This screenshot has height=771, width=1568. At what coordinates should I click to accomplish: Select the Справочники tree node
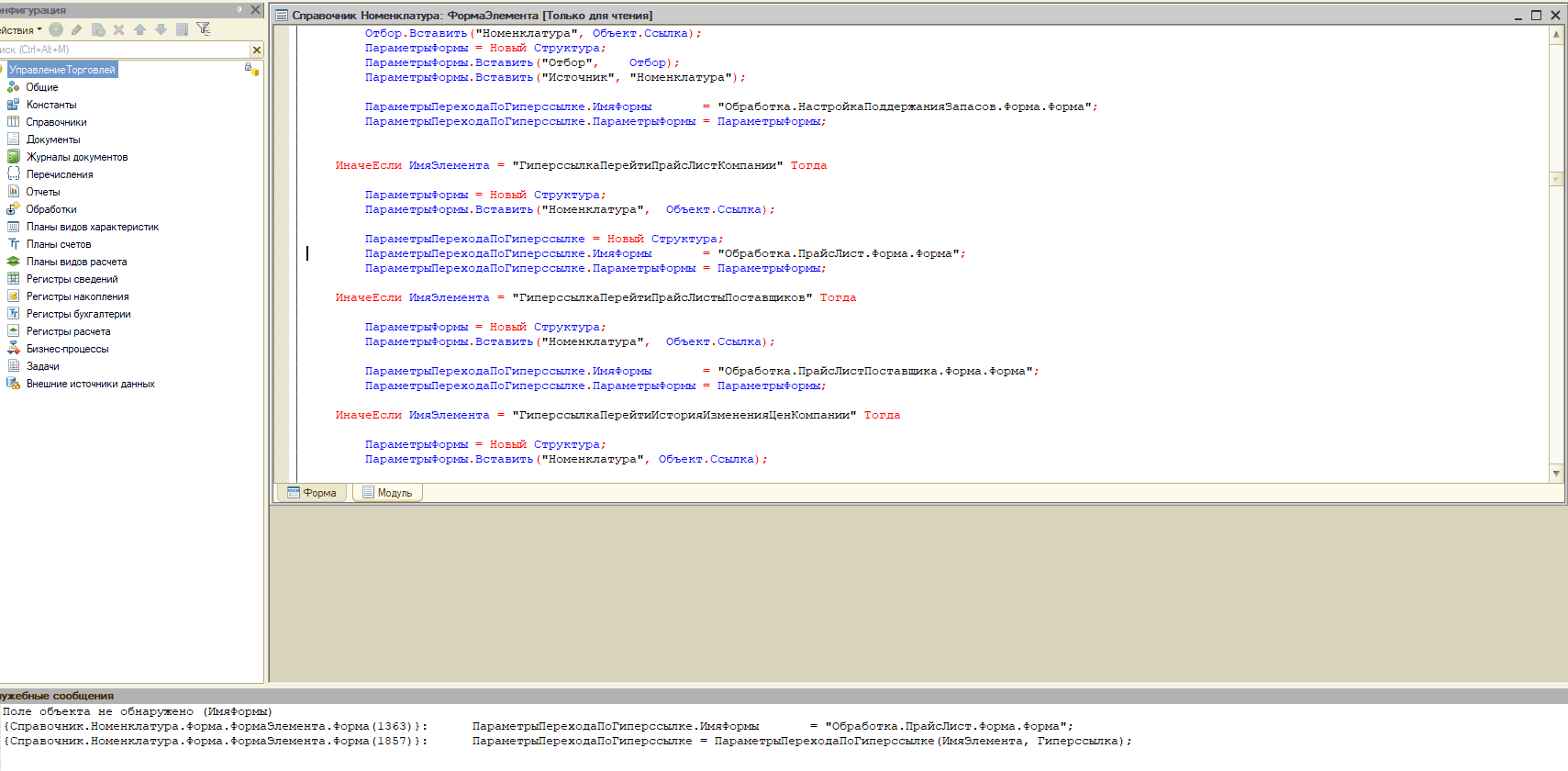point(56,122)
